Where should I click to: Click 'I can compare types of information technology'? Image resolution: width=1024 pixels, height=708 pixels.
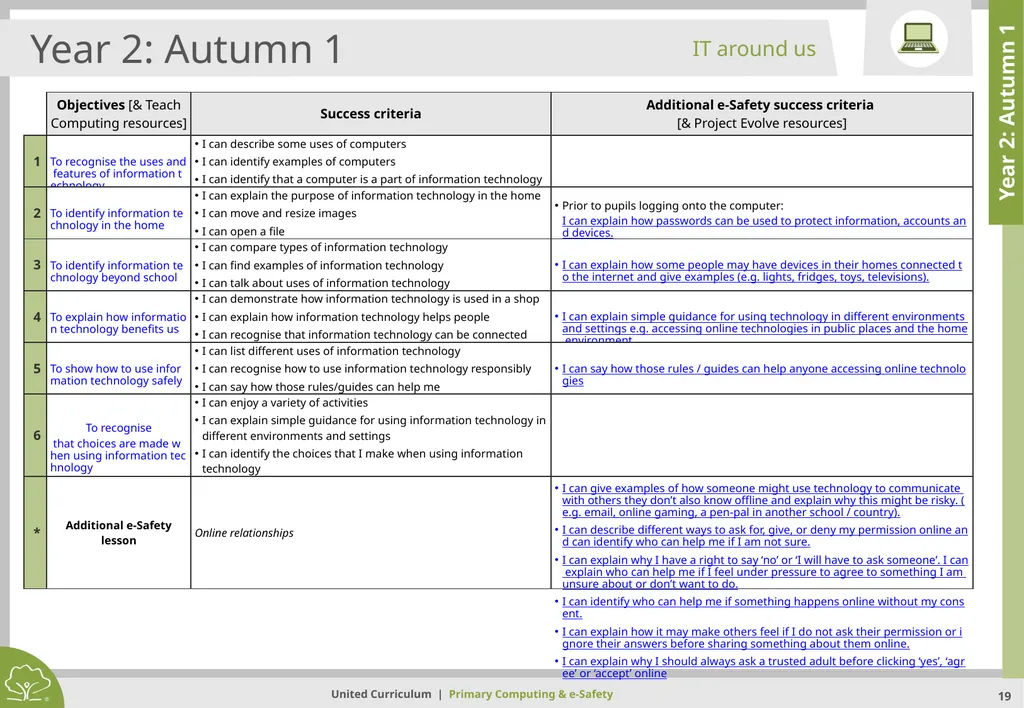pyautogui.click(x=325, y=247)
